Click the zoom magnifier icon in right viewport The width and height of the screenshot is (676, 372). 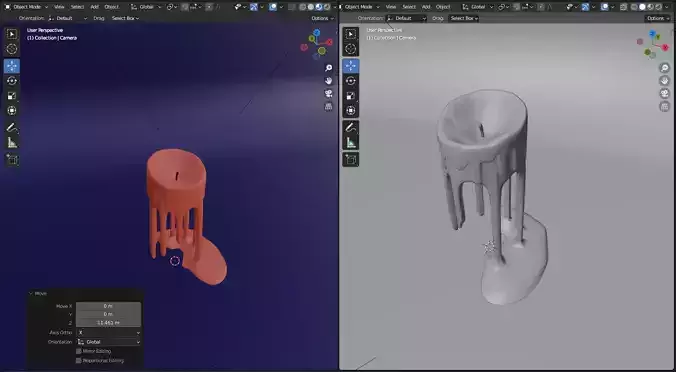pos(664,68)
